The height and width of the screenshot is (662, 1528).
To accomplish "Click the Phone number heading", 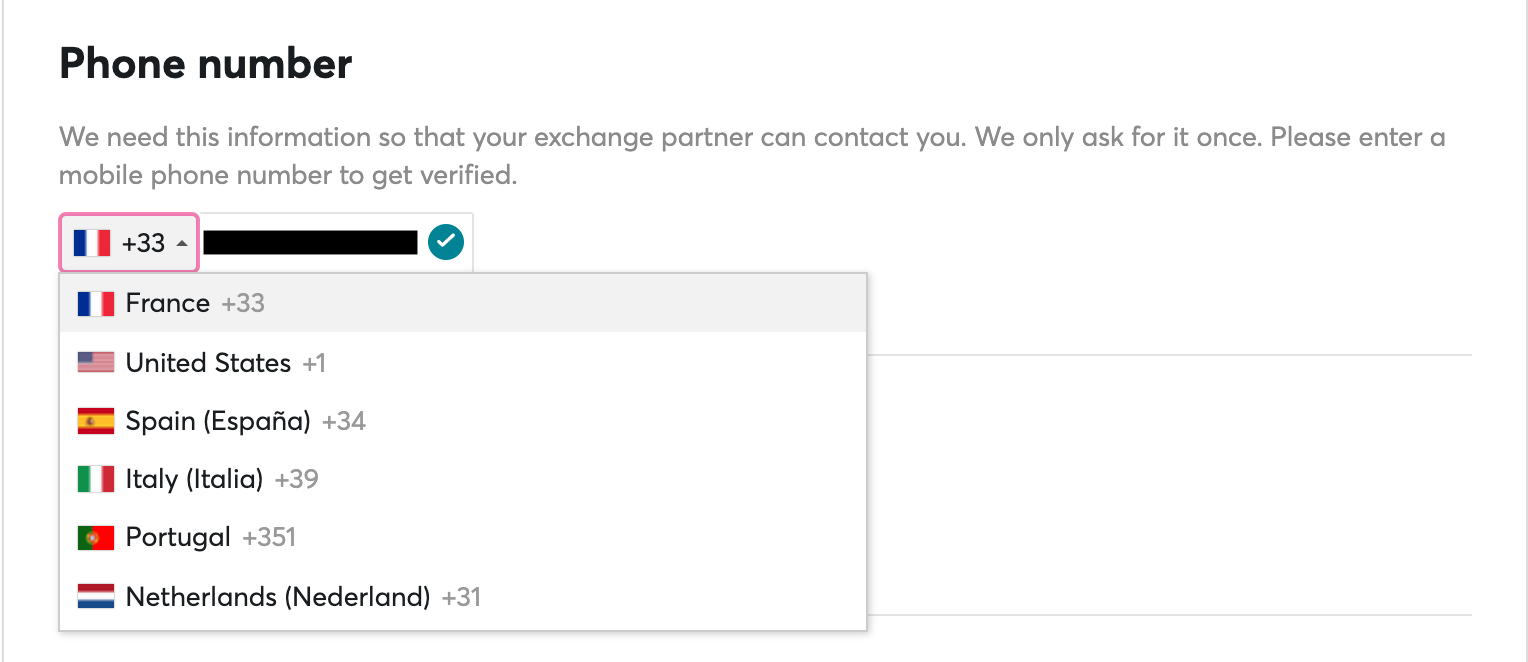I will [x=205, y=64].
